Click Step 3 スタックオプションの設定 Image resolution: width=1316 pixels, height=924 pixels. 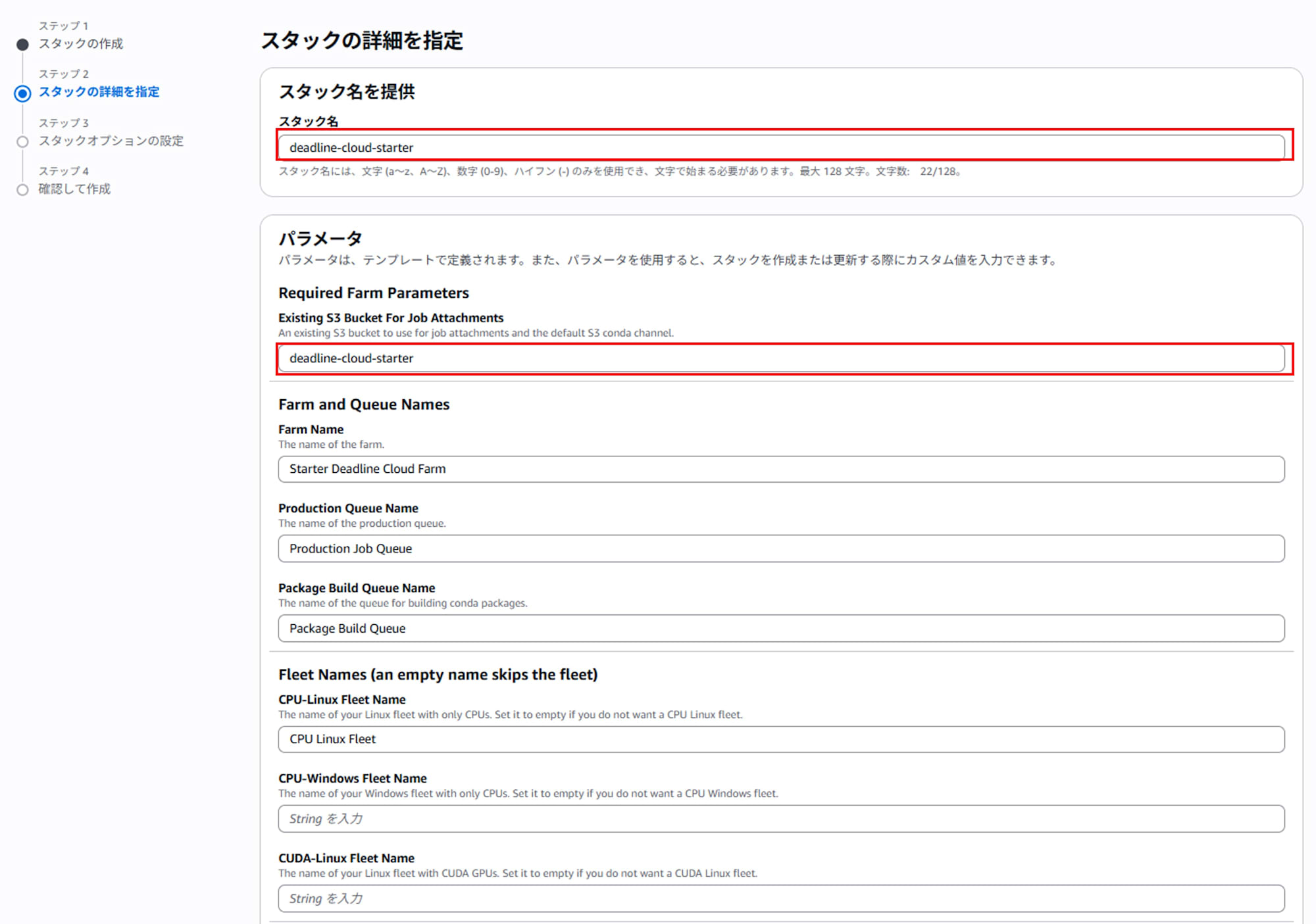point(111,141)
